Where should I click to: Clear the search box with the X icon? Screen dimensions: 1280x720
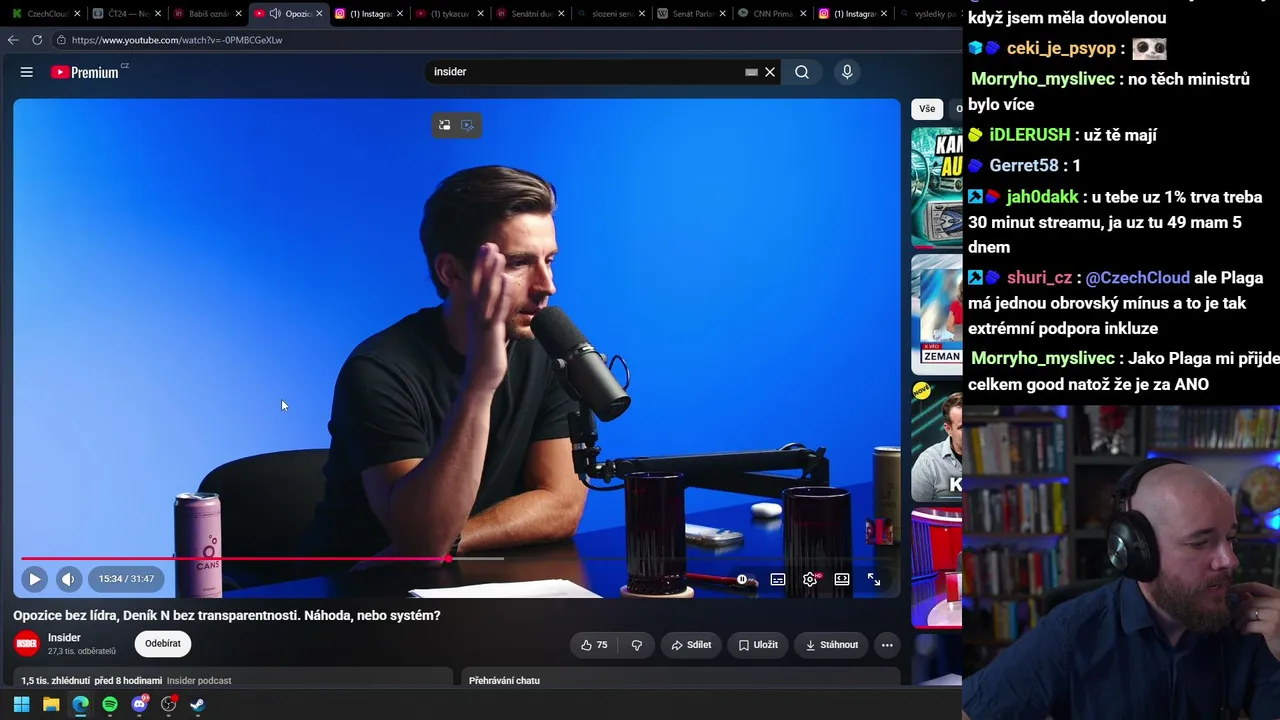pyautogui.click(x=770, y=72)
